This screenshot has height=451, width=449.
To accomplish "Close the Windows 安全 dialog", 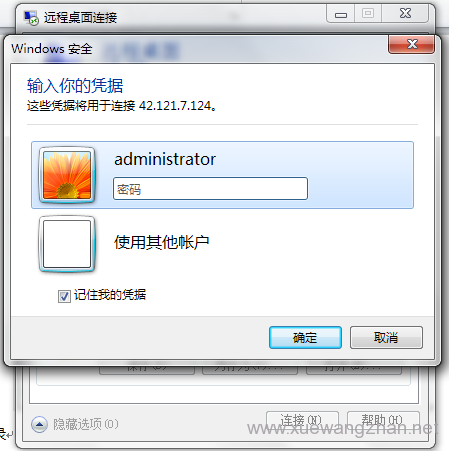I will pyautogui.click(x=411, y=44).
